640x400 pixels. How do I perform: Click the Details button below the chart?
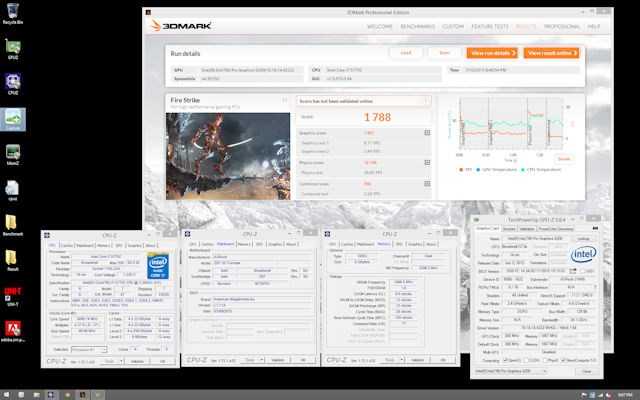tap(564, 159)
